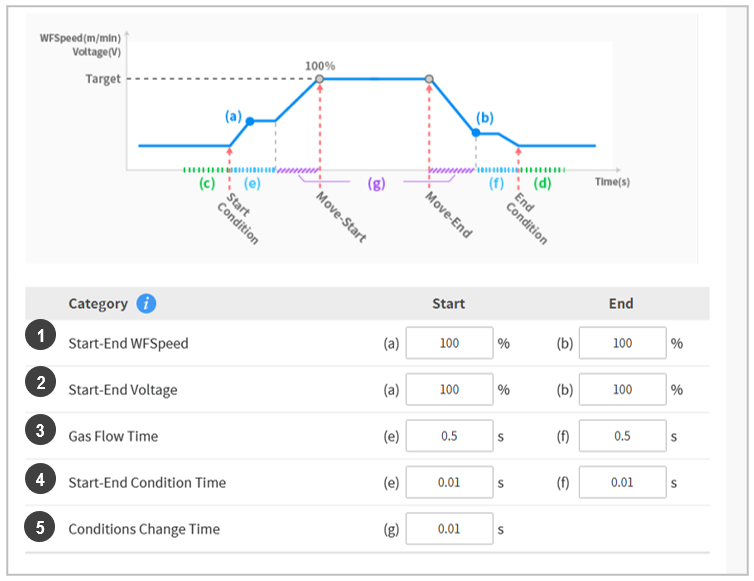Click the numbered badge 2 marker

(40, 385)
